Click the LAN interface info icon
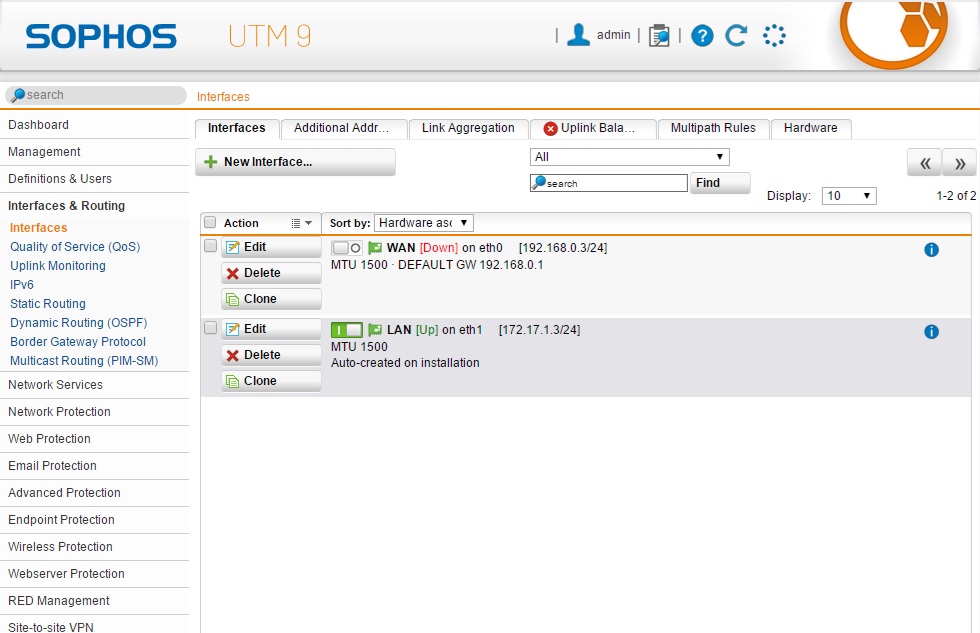The height and width of the screenshot is (633, 980). pos(931,331)
